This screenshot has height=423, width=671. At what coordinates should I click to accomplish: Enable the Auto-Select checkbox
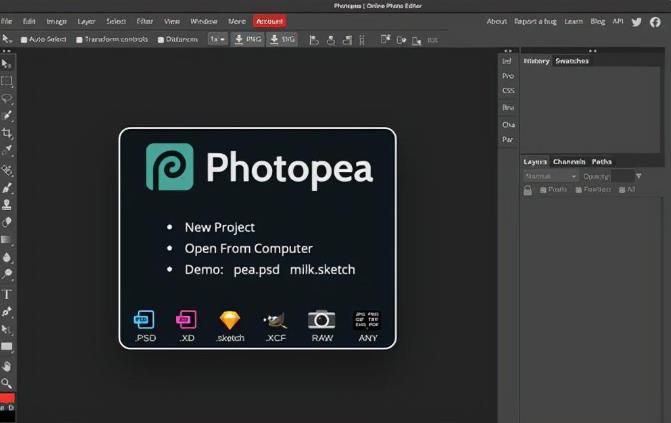(24, 40)
